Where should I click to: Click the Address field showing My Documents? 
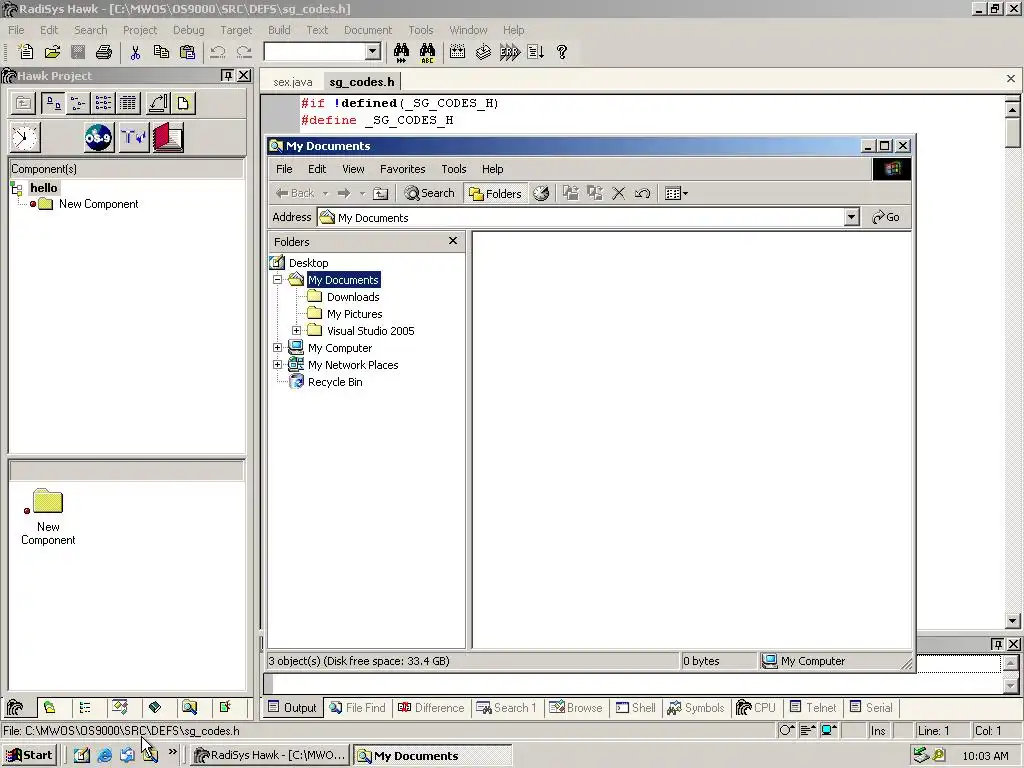tap(581, 217)
